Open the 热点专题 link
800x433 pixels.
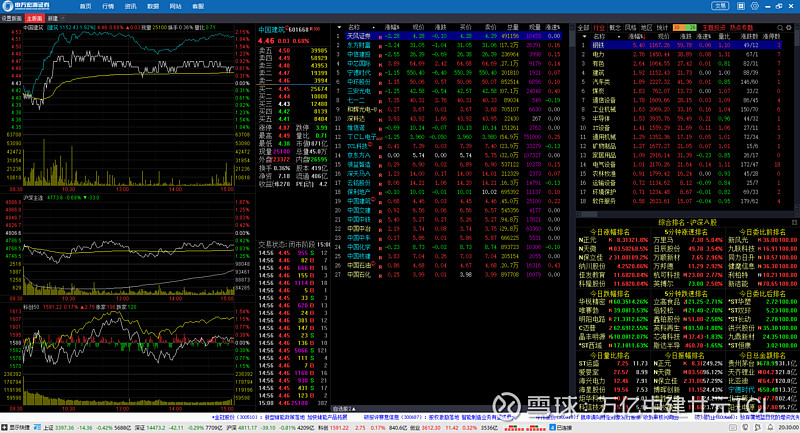pyautogui.click(x=741, y=28)
